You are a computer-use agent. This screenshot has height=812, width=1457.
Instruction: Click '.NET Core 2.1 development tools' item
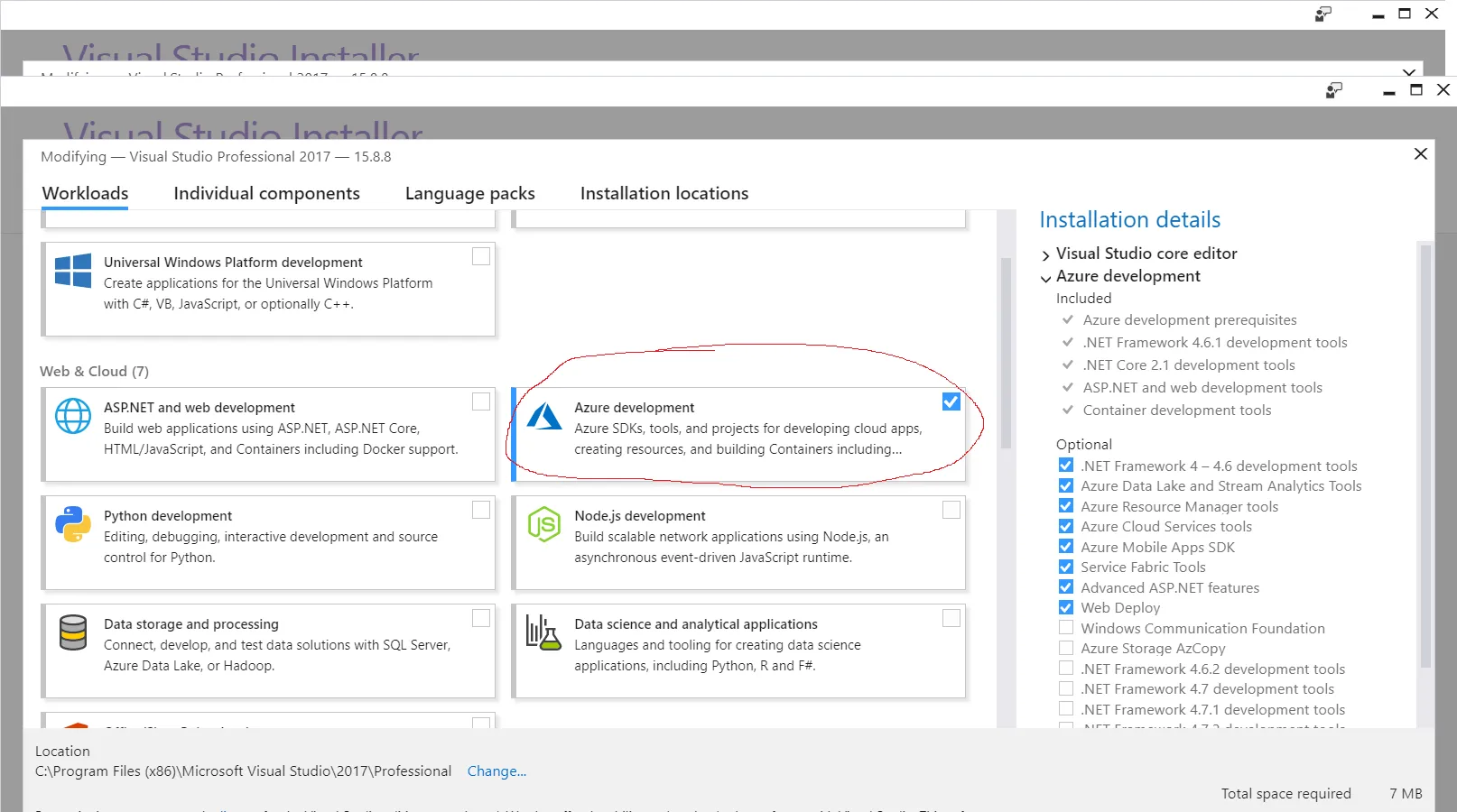pyautogui.click(x=1189, y=365)
